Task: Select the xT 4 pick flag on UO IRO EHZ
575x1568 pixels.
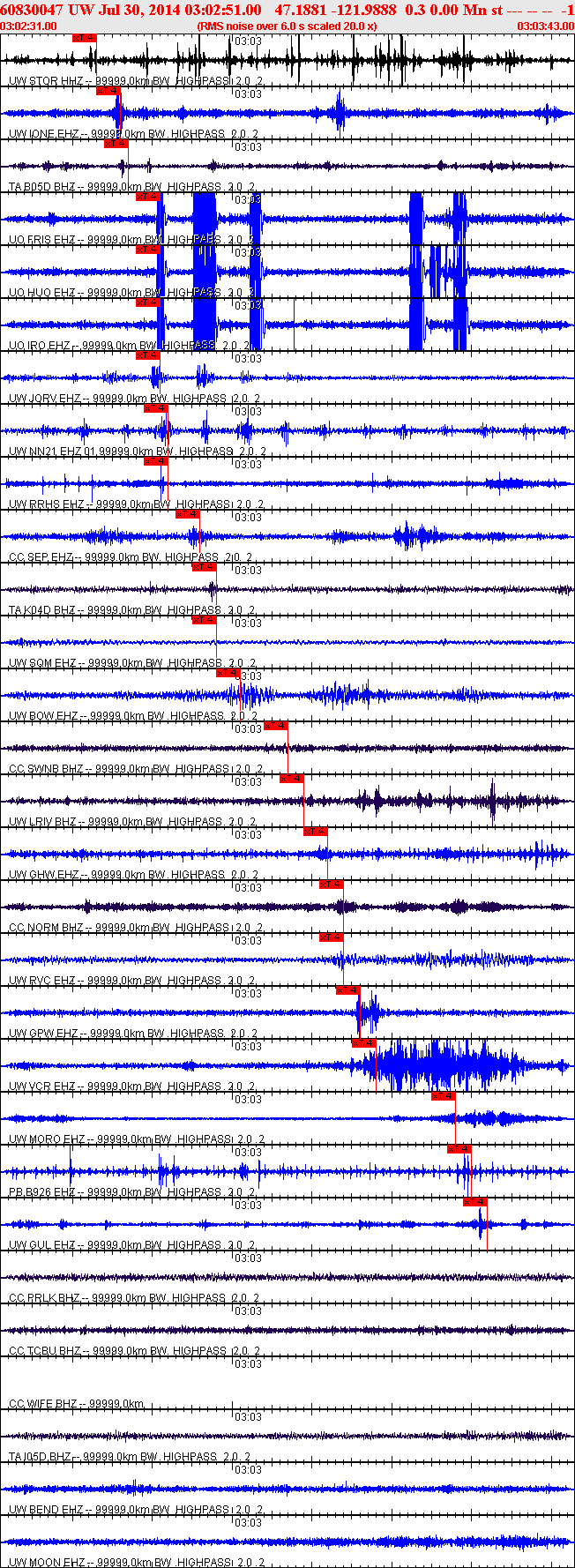Action: point(148,302)
